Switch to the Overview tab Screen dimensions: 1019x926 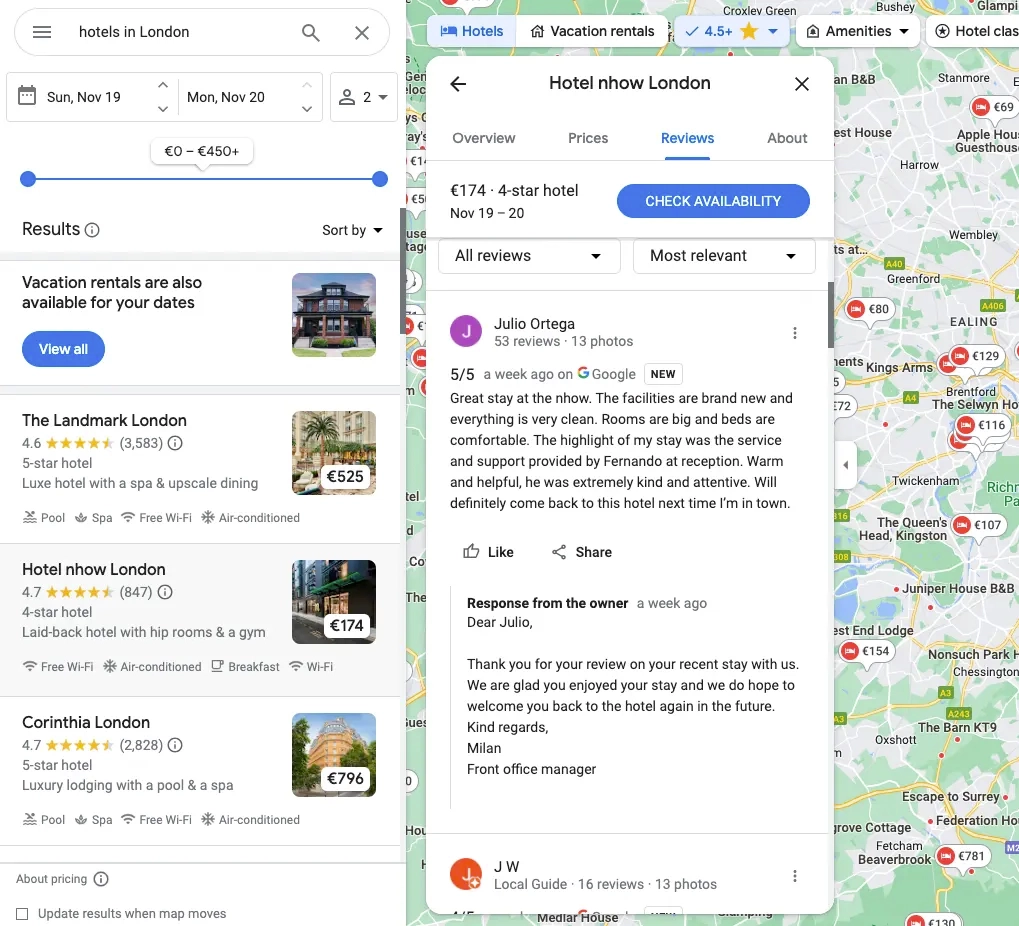484,138
